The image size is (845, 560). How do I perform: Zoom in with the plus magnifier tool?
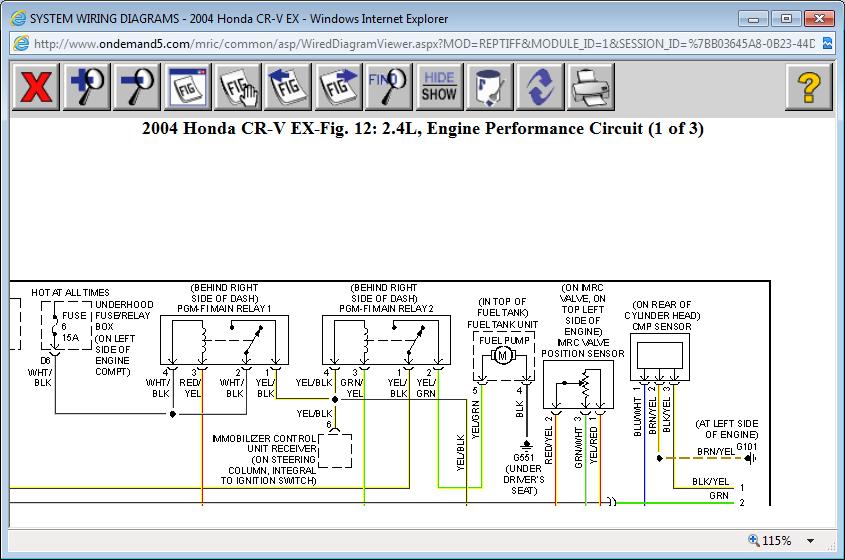tap(87, 87)
